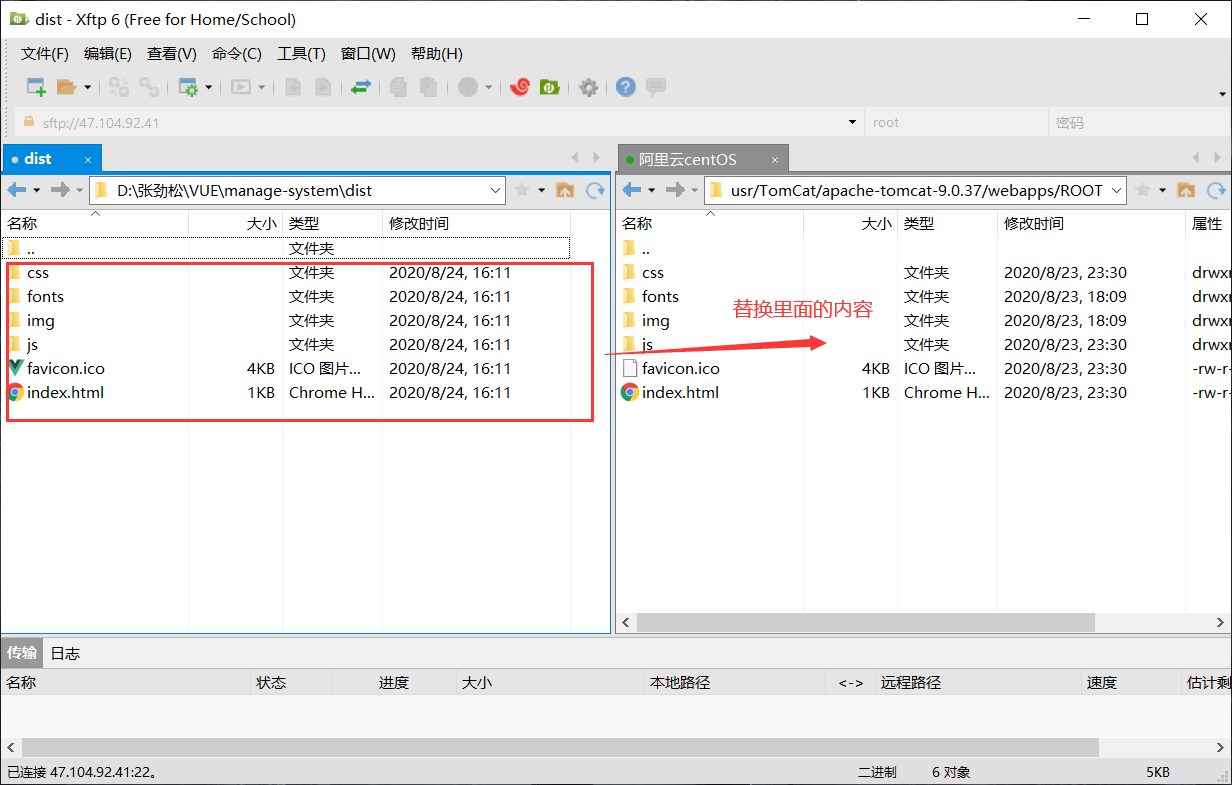Expand the remote path combo box dropdown

[x=1117, y=190]
